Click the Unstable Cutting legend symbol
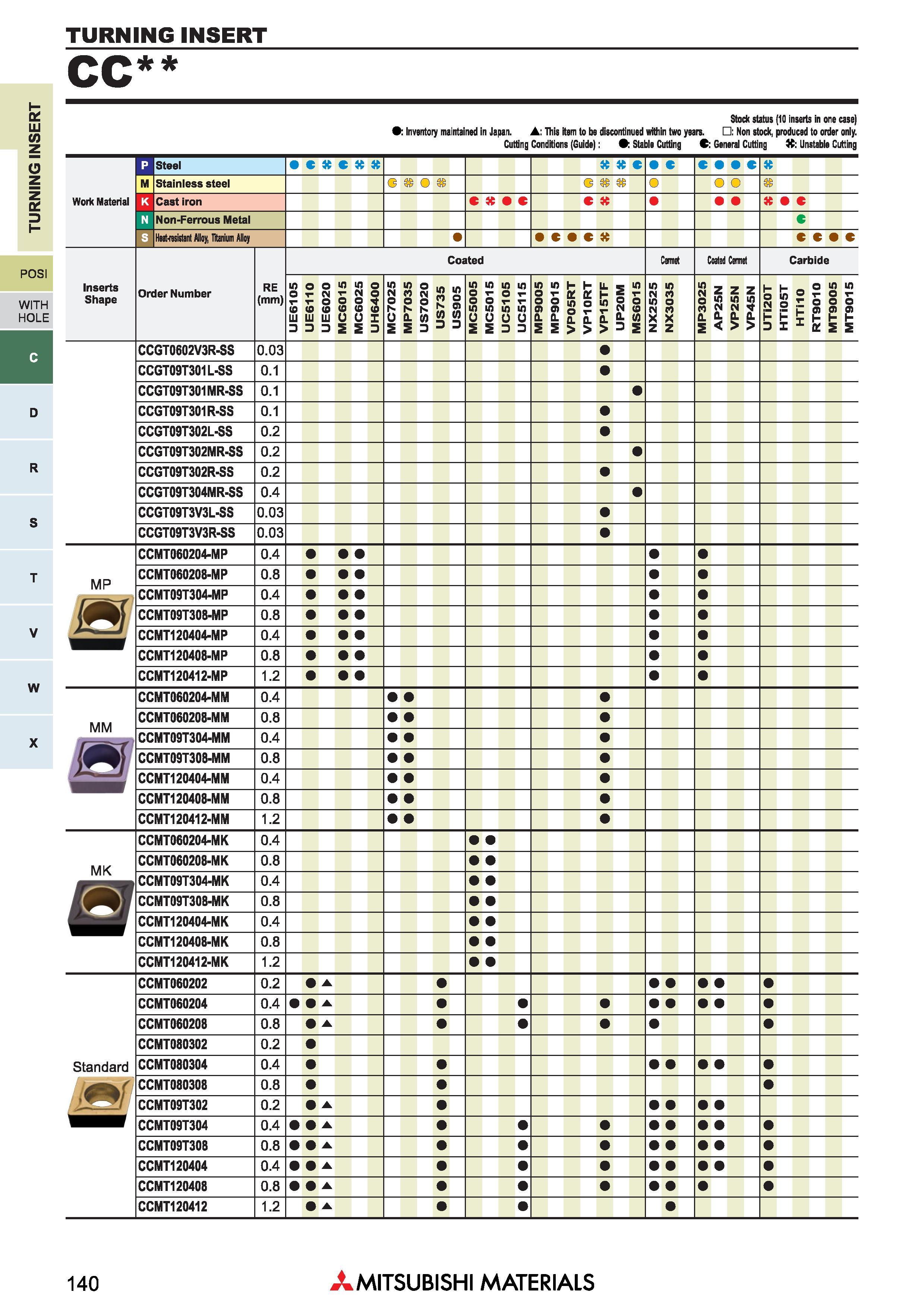The image size is (924, 1308). 791,144
